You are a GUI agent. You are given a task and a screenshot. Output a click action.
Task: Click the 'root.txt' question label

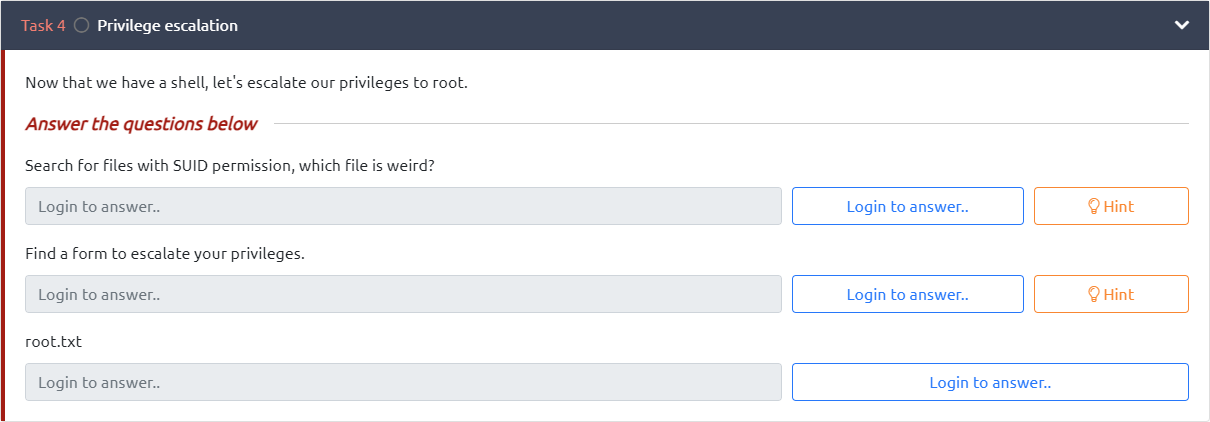pyautogui.click(x=53, y=341)
